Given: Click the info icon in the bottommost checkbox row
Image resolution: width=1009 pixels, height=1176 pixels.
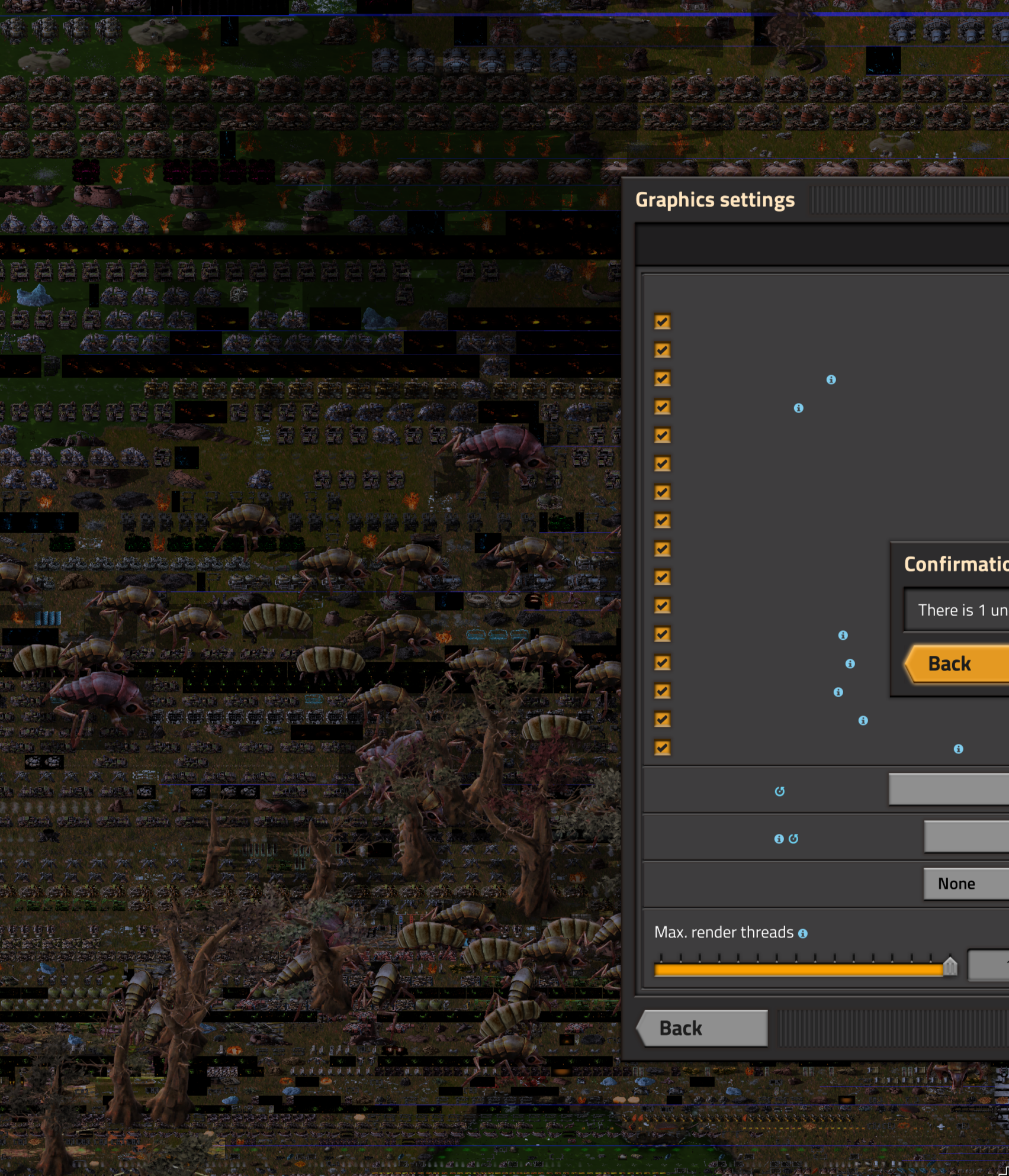Looking at the screenshot, I should (x=959, y=749).
